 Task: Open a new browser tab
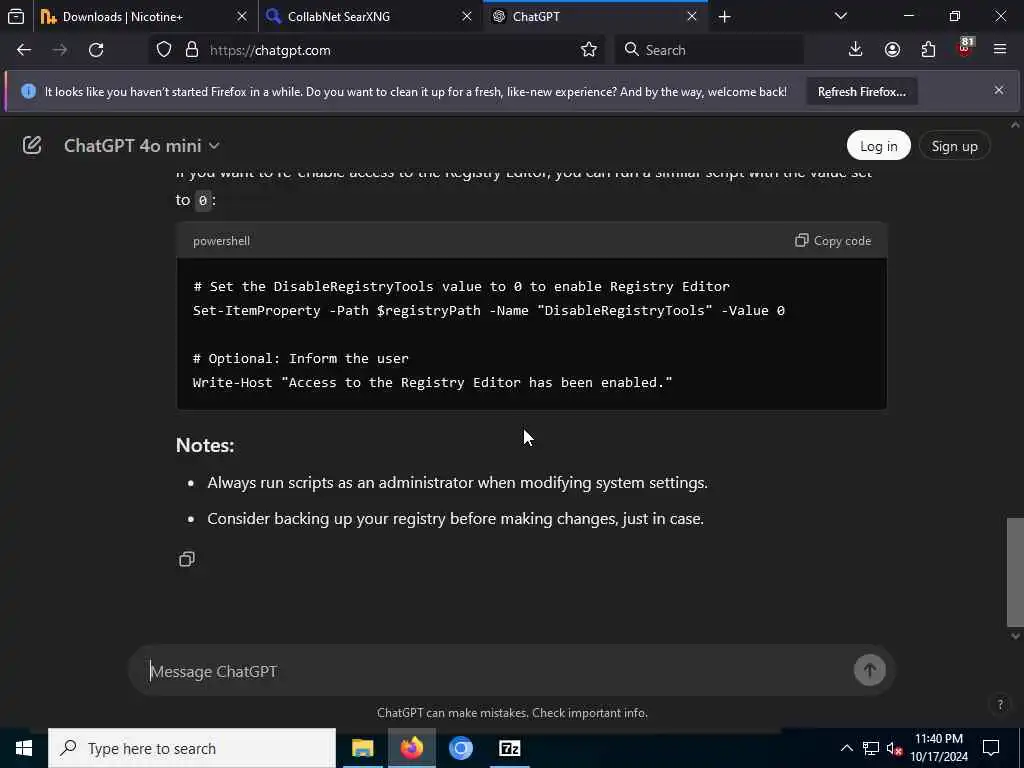pyautogui.click(x=724, y=17)
